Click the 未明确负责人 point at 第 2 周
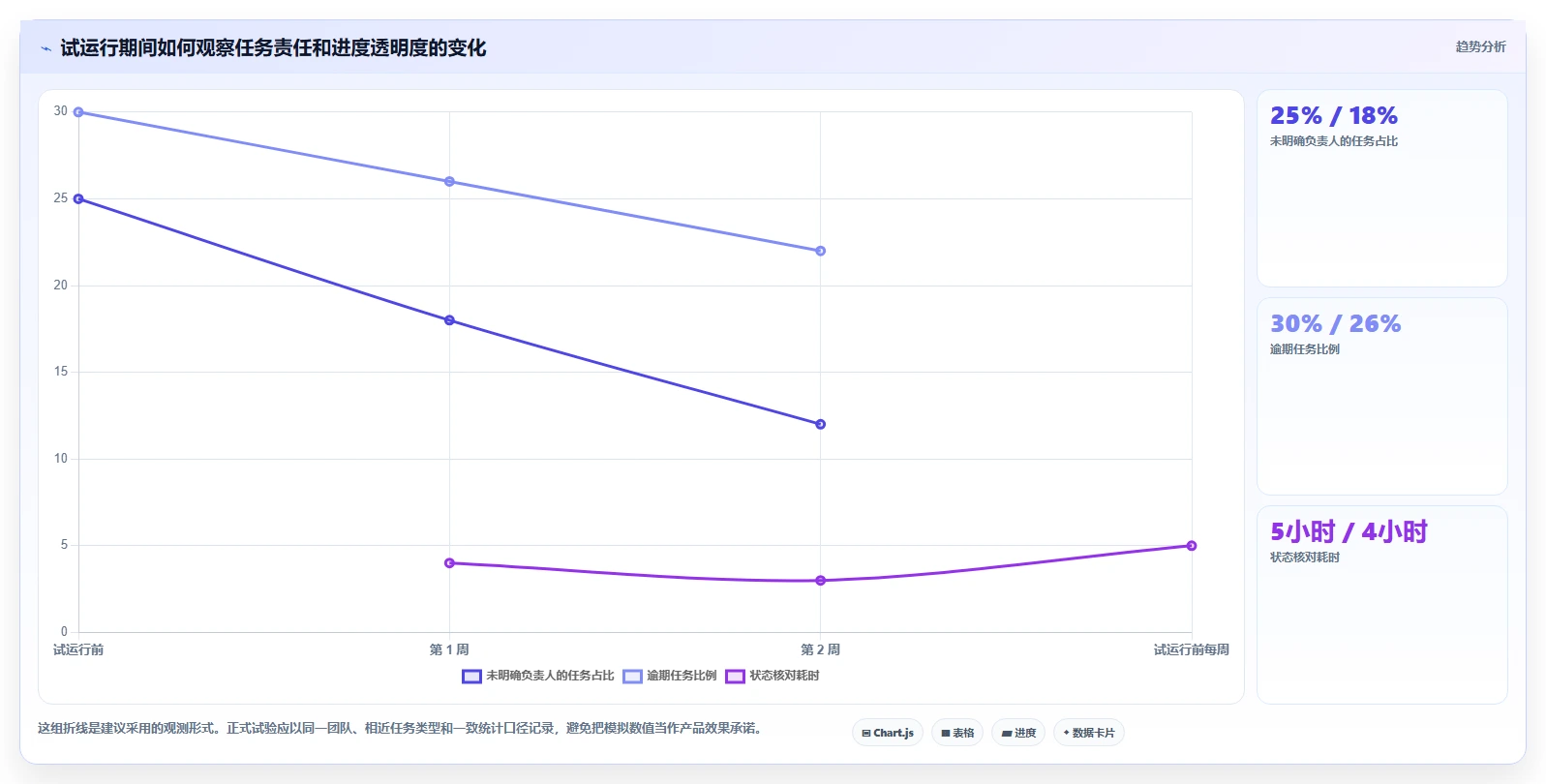1546x784 pixels. [820, 424]
